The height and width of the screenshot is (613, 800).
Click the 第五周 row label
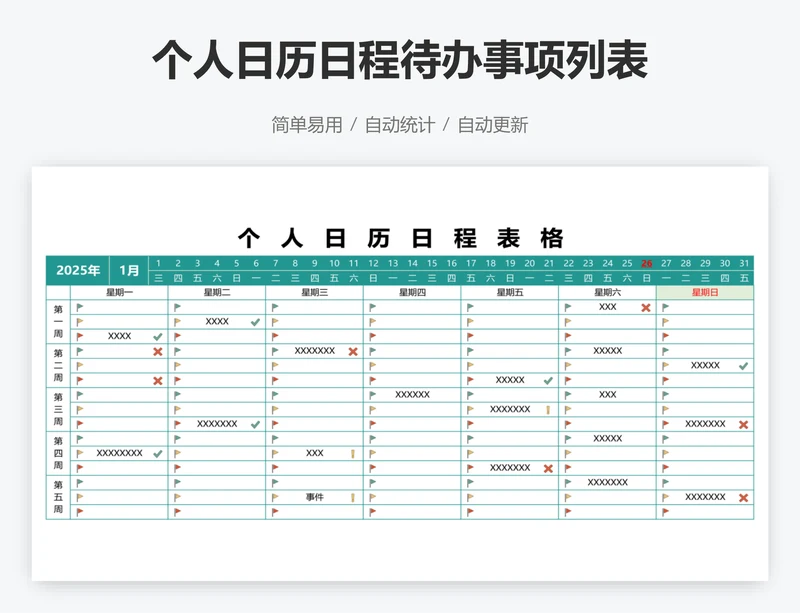(x=58, y=497)
